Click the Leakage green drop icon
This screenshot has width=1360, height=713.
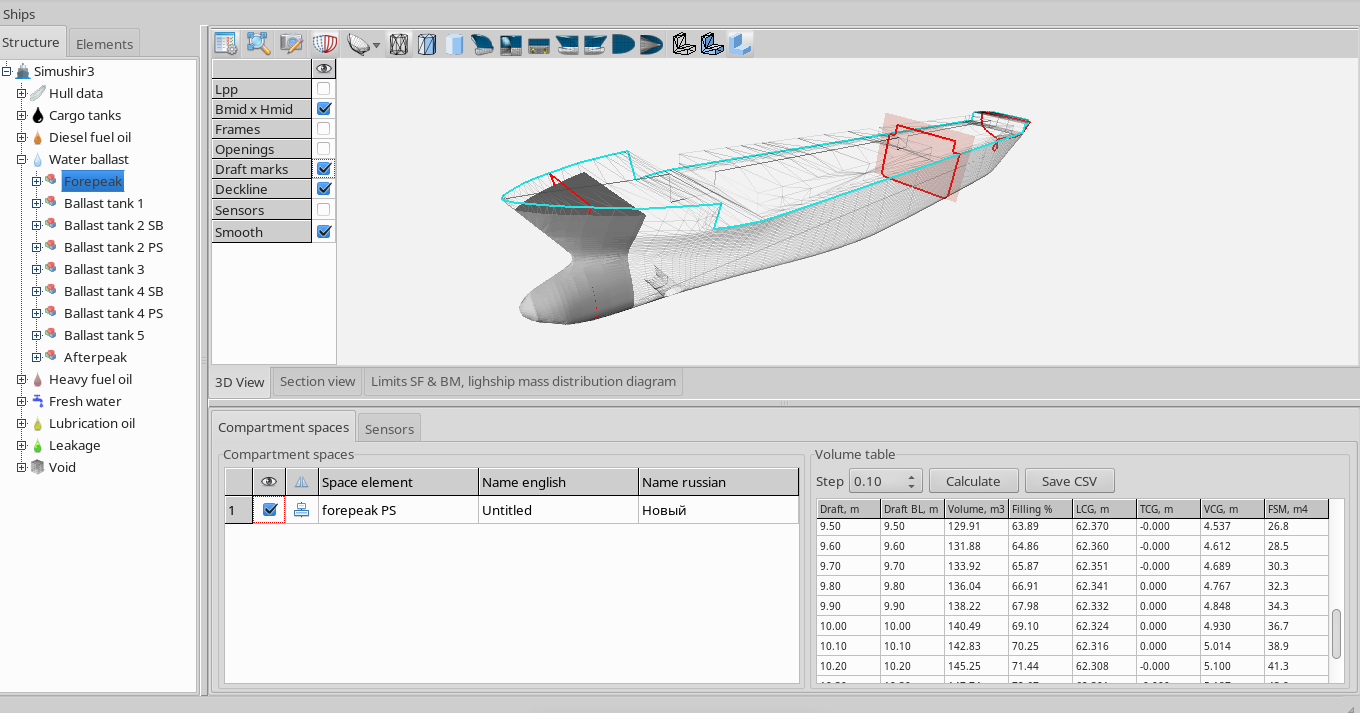pos(38,445)
